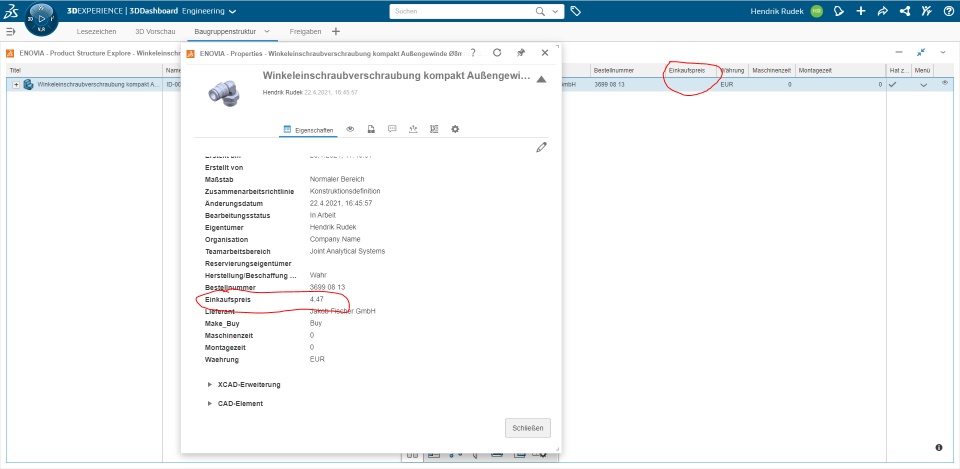Open the 3DEXPERIENCE compass
Image resolution: width=960 pixels, height=469 pixels.
[41, 19]
